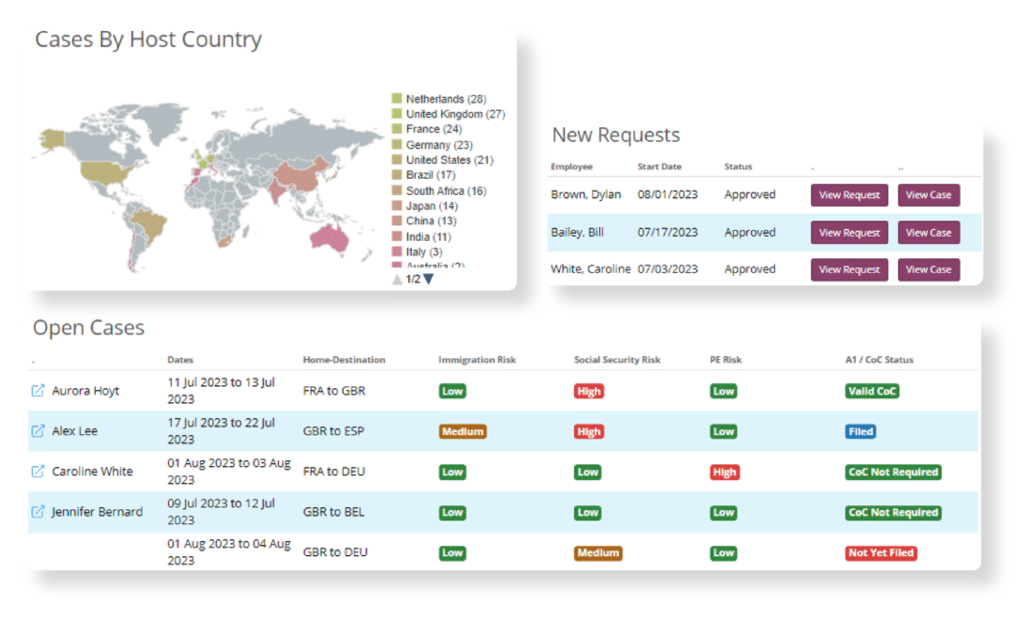Image resolution: width=1024 pixels, height=622 pixels.
Task: Open Aurora Hoyt's case via external-link icon
Action: 38,390
